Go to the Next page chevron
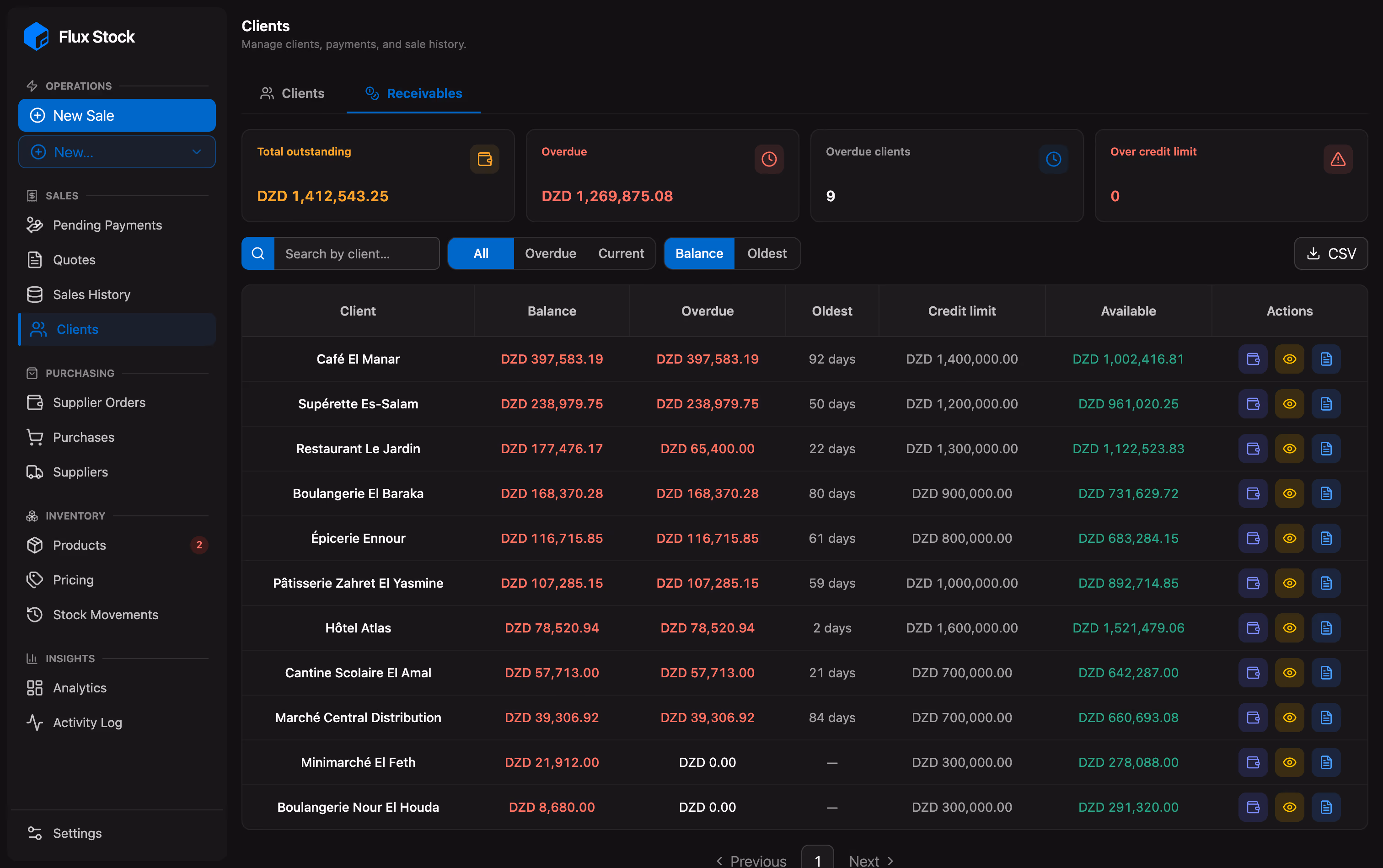 [890, 861]
